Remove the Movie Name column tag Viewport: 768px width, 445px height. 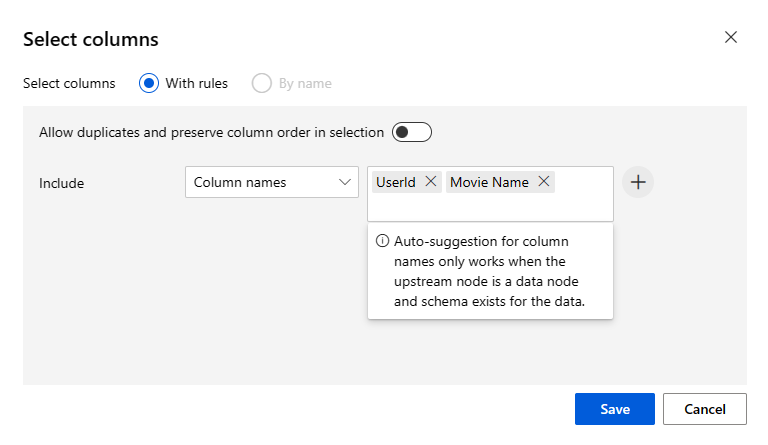pos(544,182)
